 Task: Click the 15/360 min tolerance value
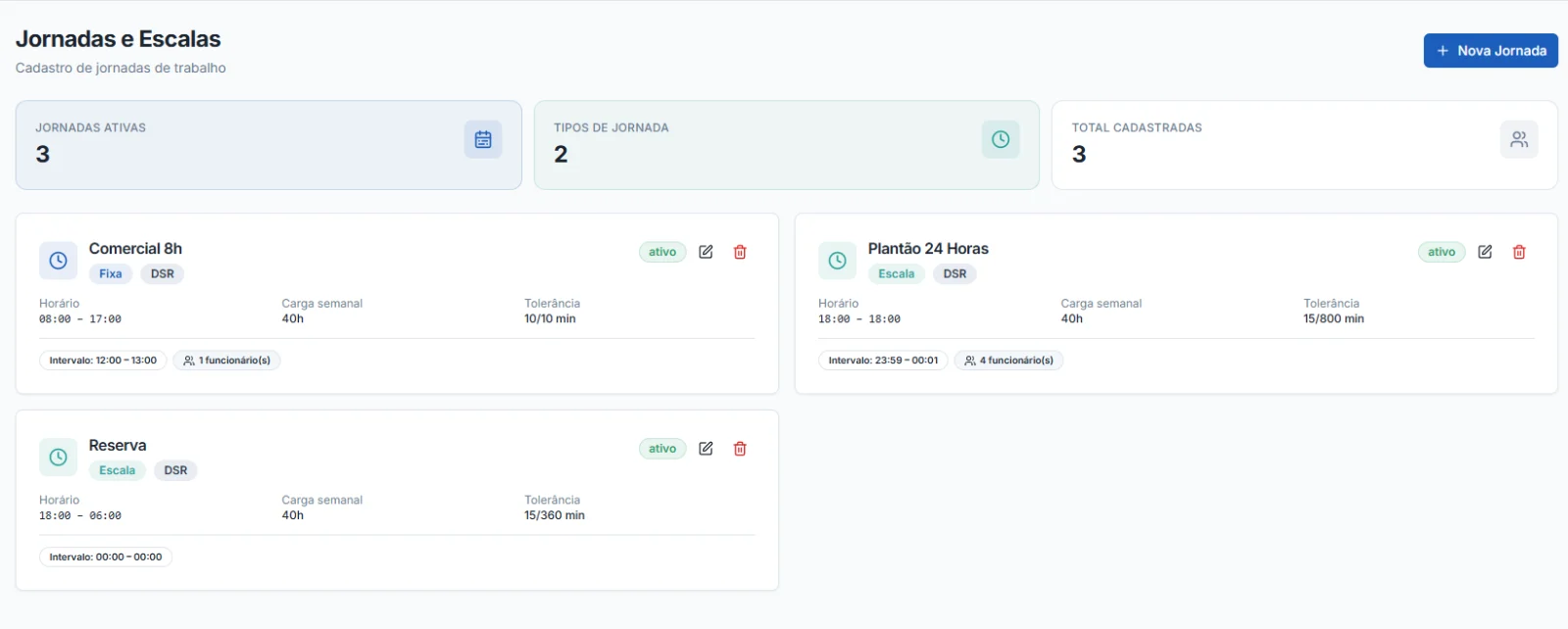tap(555, 515)
